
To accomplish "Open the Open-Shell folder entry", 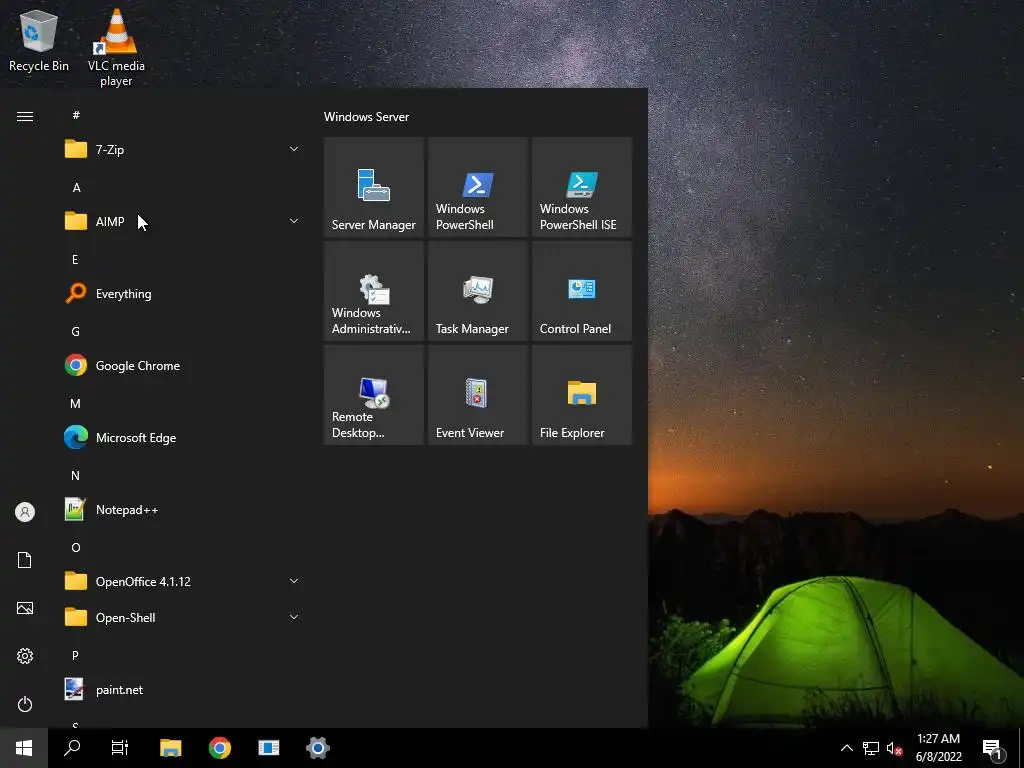I will tap(182, 617).
